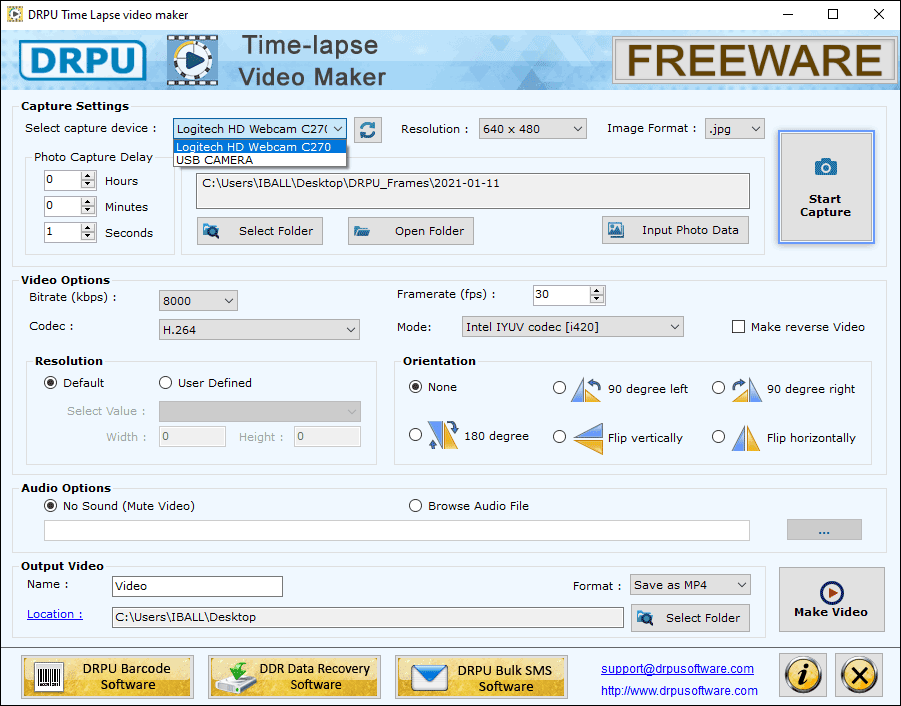
Task: Click the 90 degree left rotation icon
Action: pyautogui.click(x=586, y=389)
